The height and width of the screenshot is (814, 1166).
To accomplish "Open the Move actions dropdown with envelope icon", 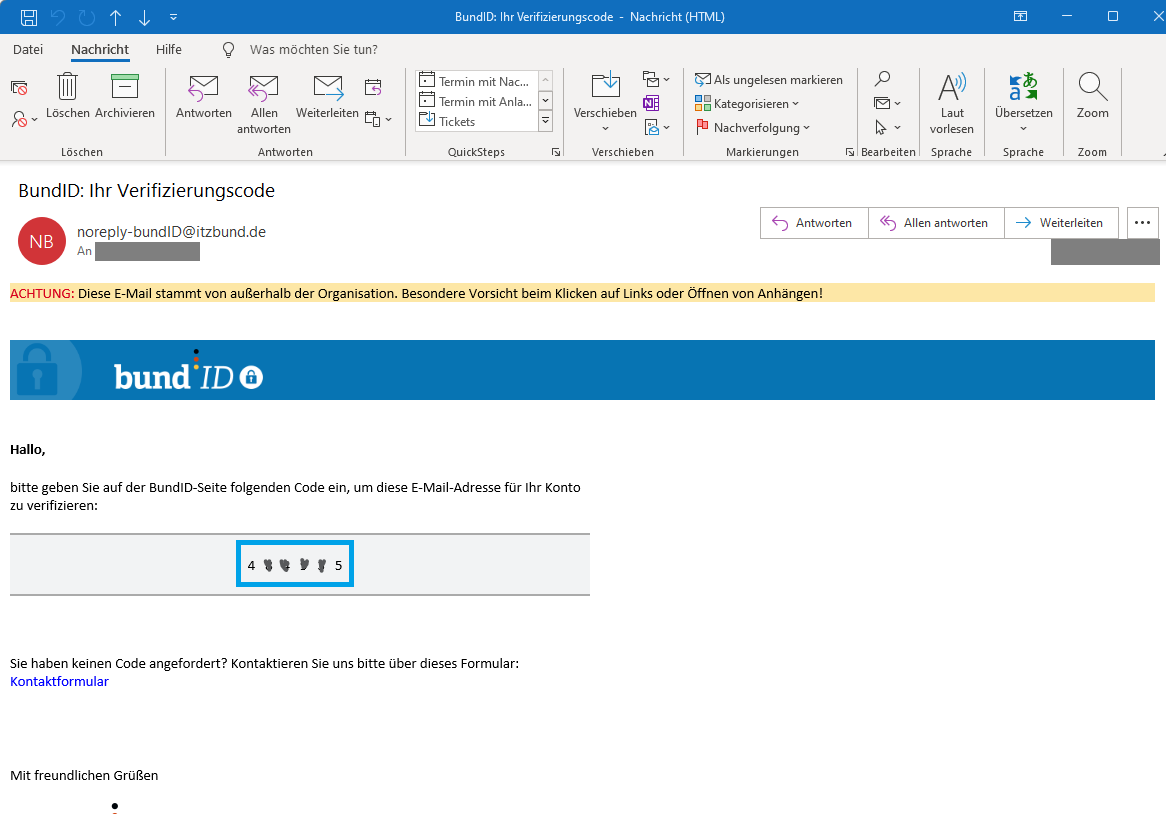I will click(657, 127).
